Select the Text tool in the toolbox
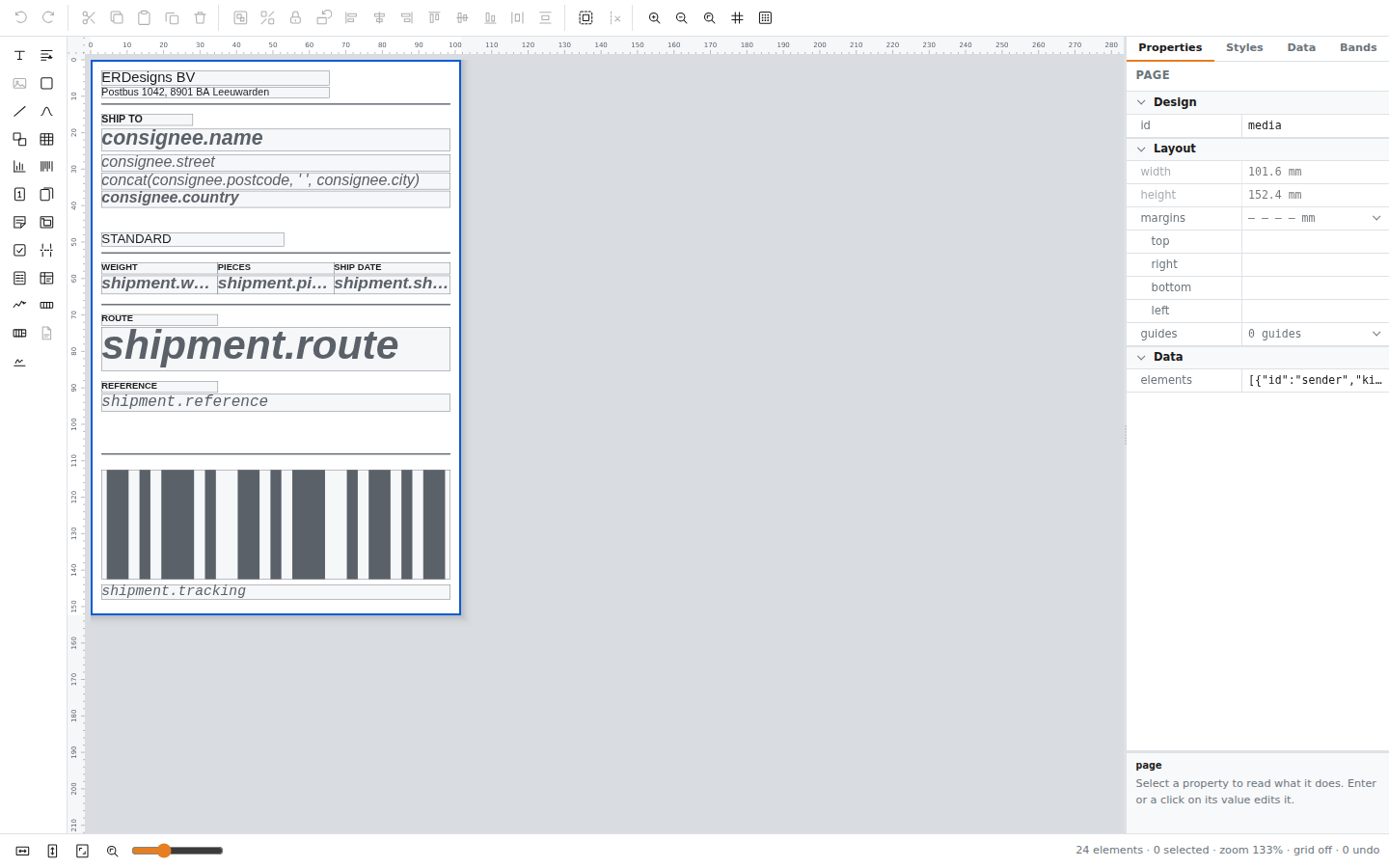The width and height of the screenshot is (1389, 868). (19, 56)
